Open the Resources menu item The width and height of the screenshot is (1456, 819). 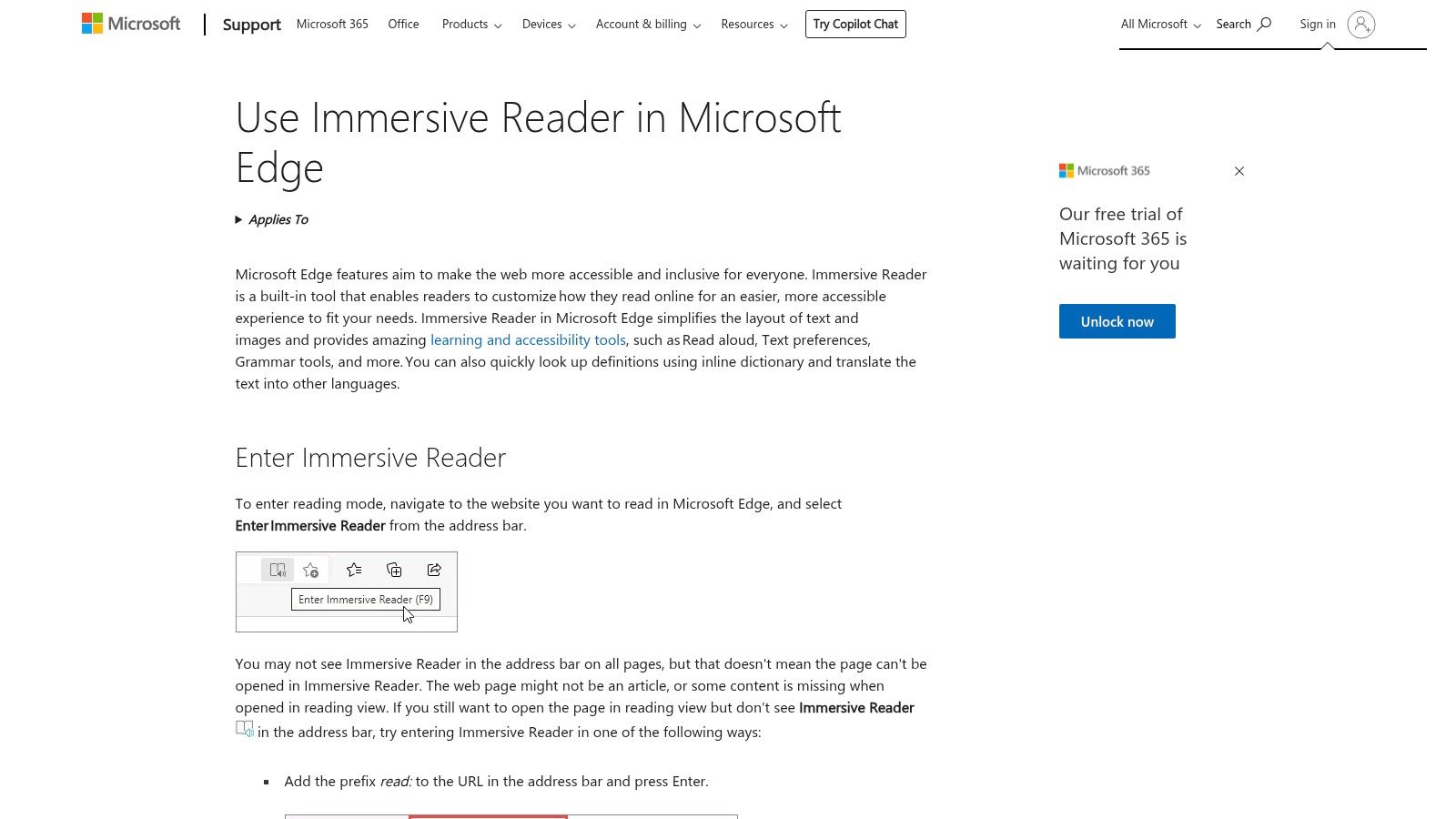(x=753, y=24)
